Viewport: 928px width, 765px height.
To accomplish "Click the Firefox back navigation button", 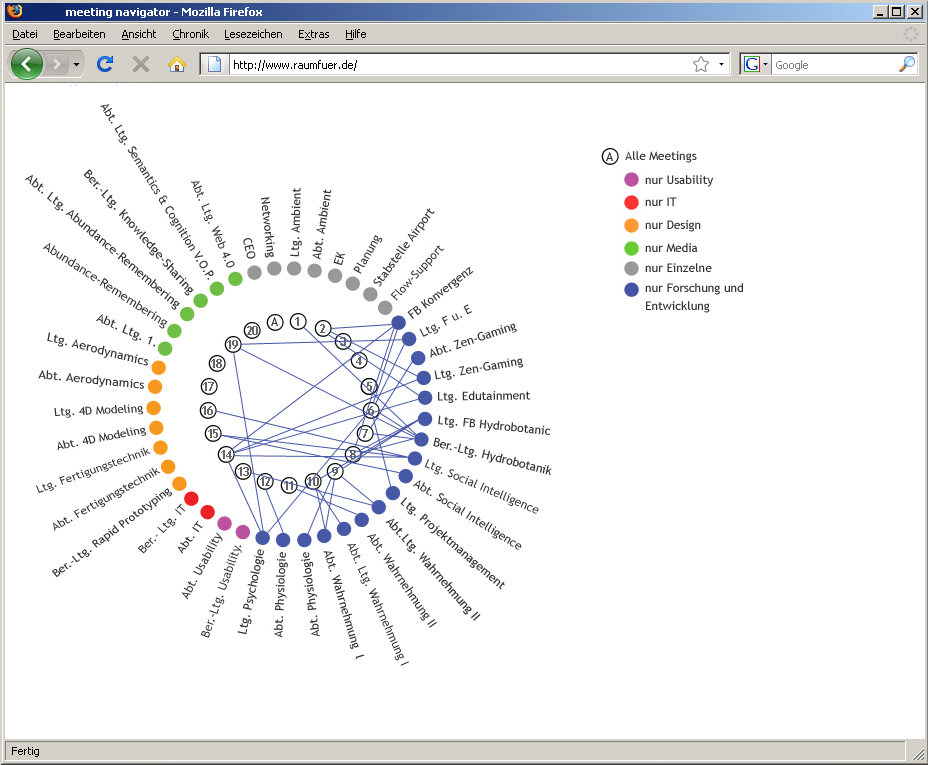I will pos(27,64).
